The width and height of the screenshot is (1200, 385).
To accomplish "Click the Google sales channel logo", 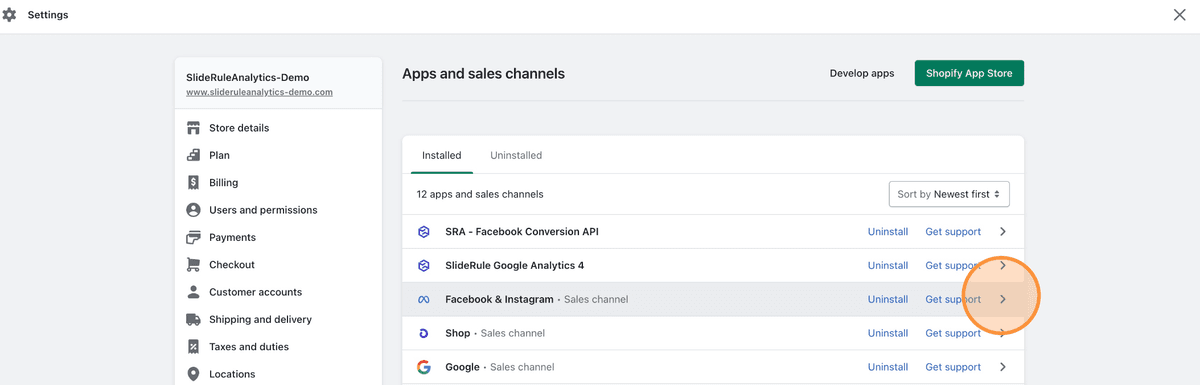I will tap(424, 367).
